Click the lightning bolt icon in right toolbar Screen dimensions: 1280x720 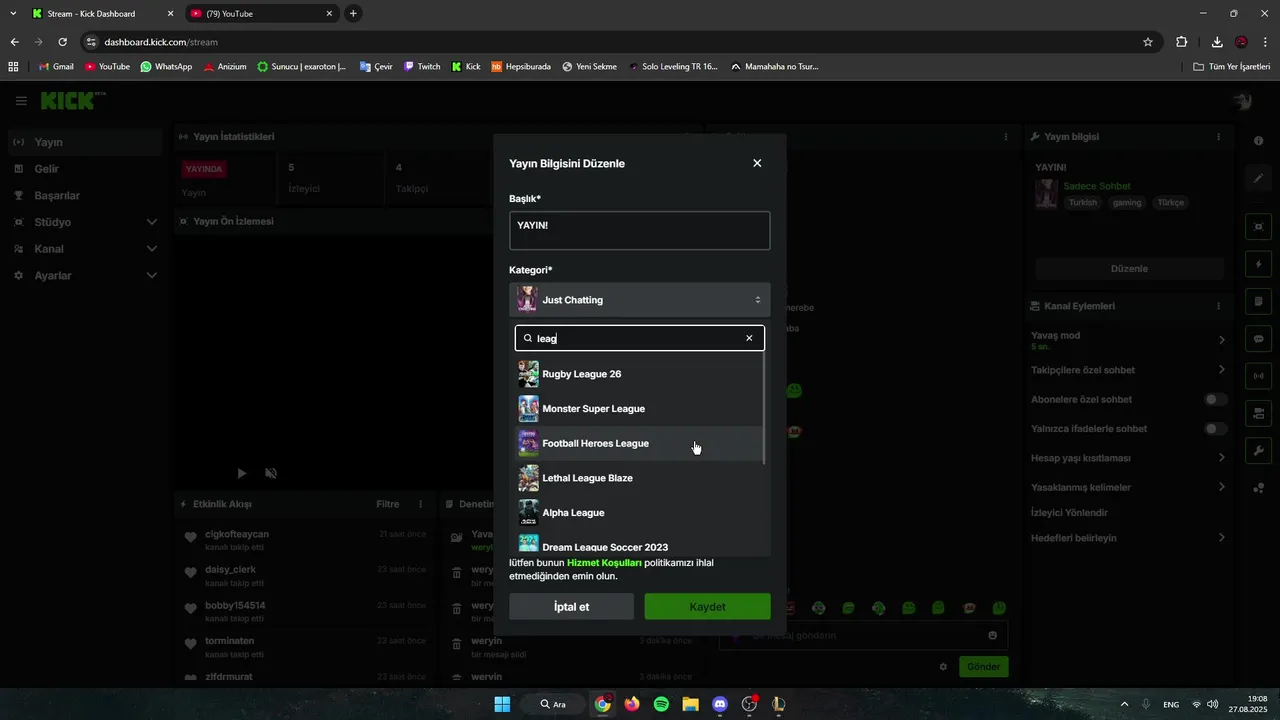click(x=1259, y=264)
